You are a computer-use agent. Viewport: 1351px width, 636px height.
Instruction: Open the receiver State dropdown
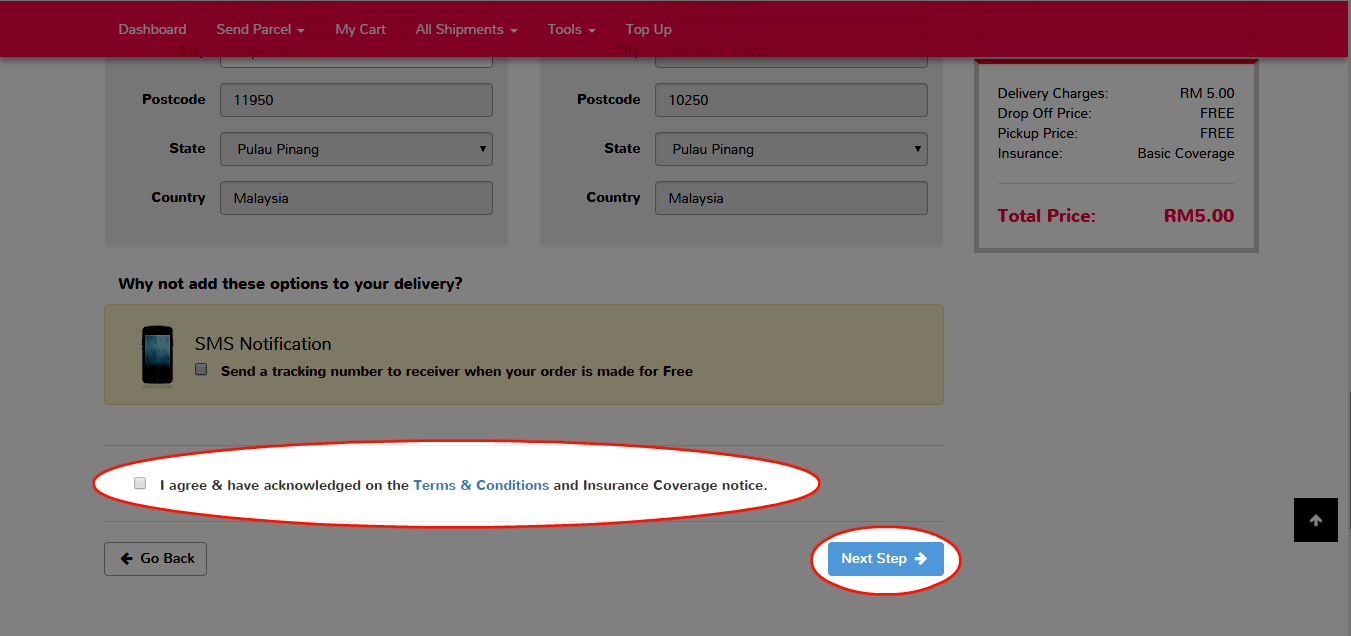(x=791, y=149)
